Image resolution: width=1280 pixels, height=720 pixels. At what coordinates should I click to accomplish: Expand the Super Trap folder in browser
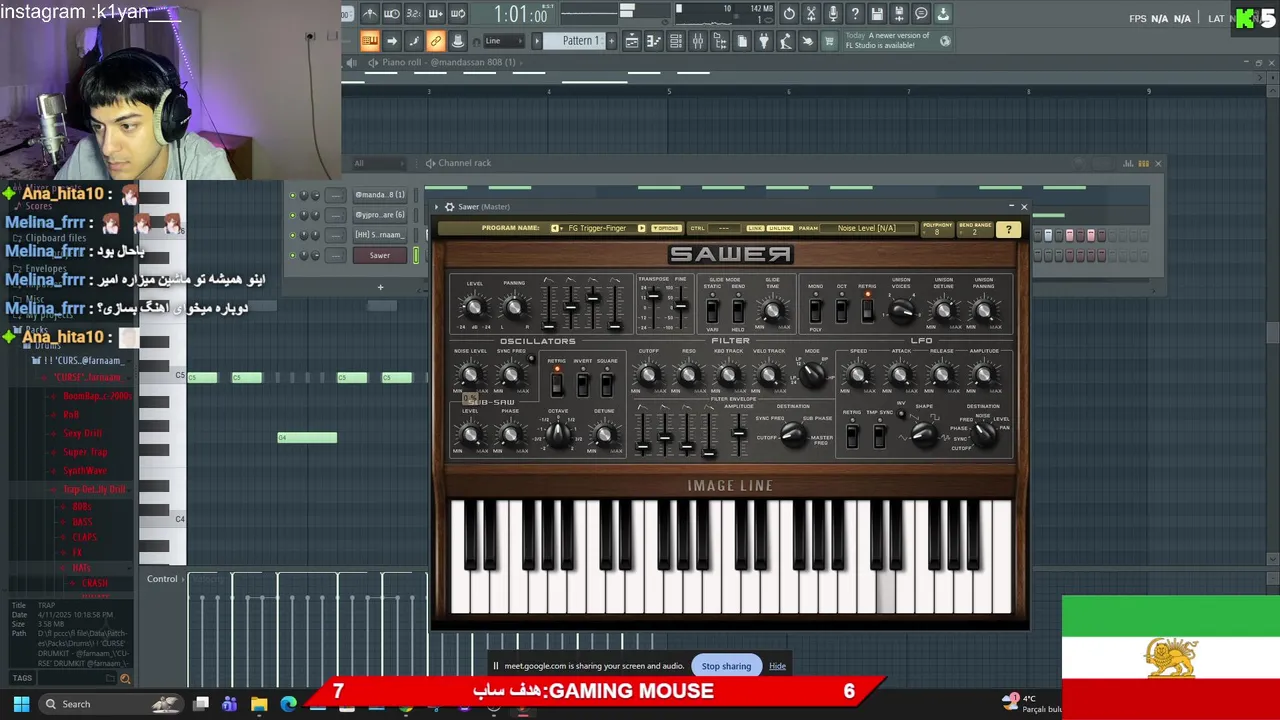point(85,452)
